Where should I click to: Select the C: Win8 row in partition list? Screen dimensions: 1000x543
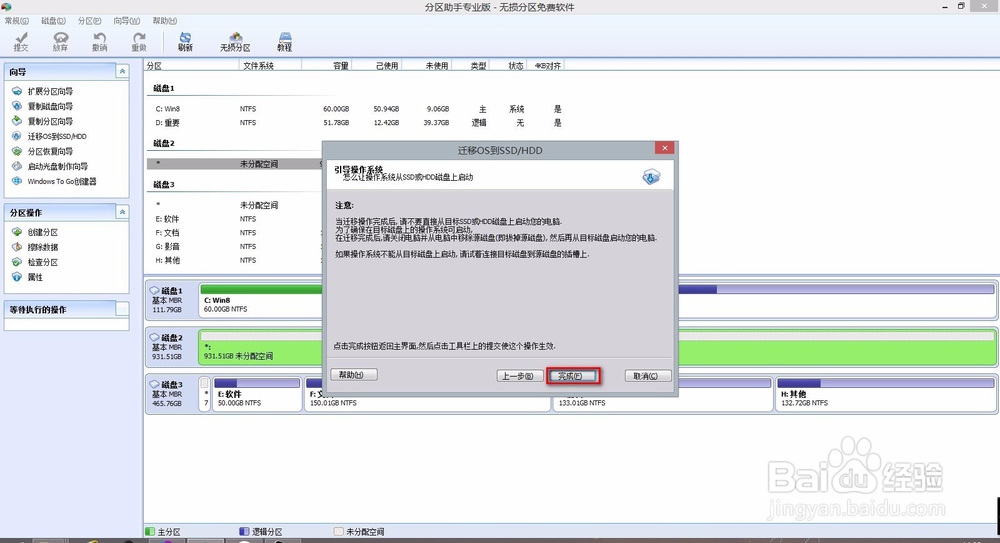(358, 109)
